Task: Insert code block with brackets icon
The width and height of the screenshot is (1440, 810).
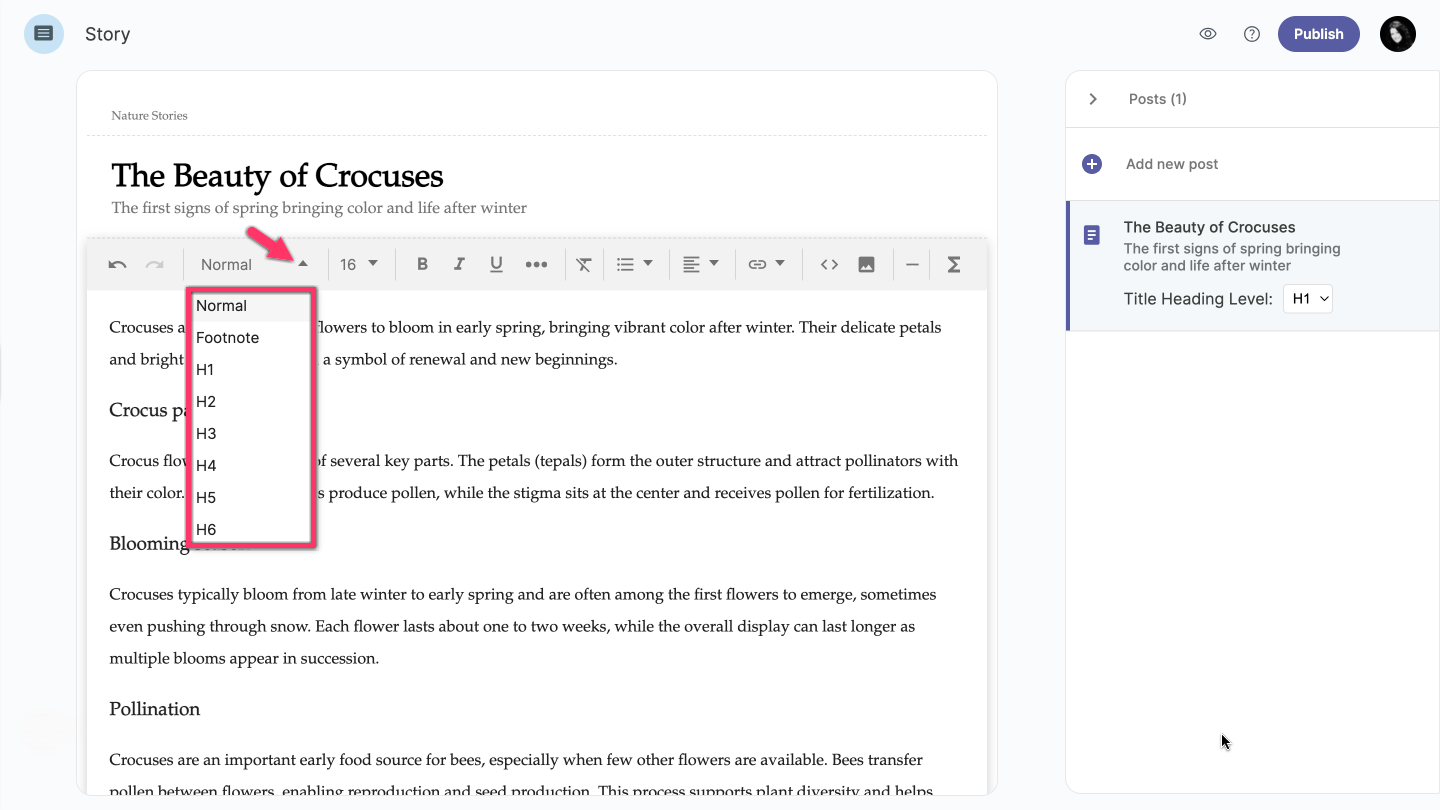Action: click(x=829, y=264)
